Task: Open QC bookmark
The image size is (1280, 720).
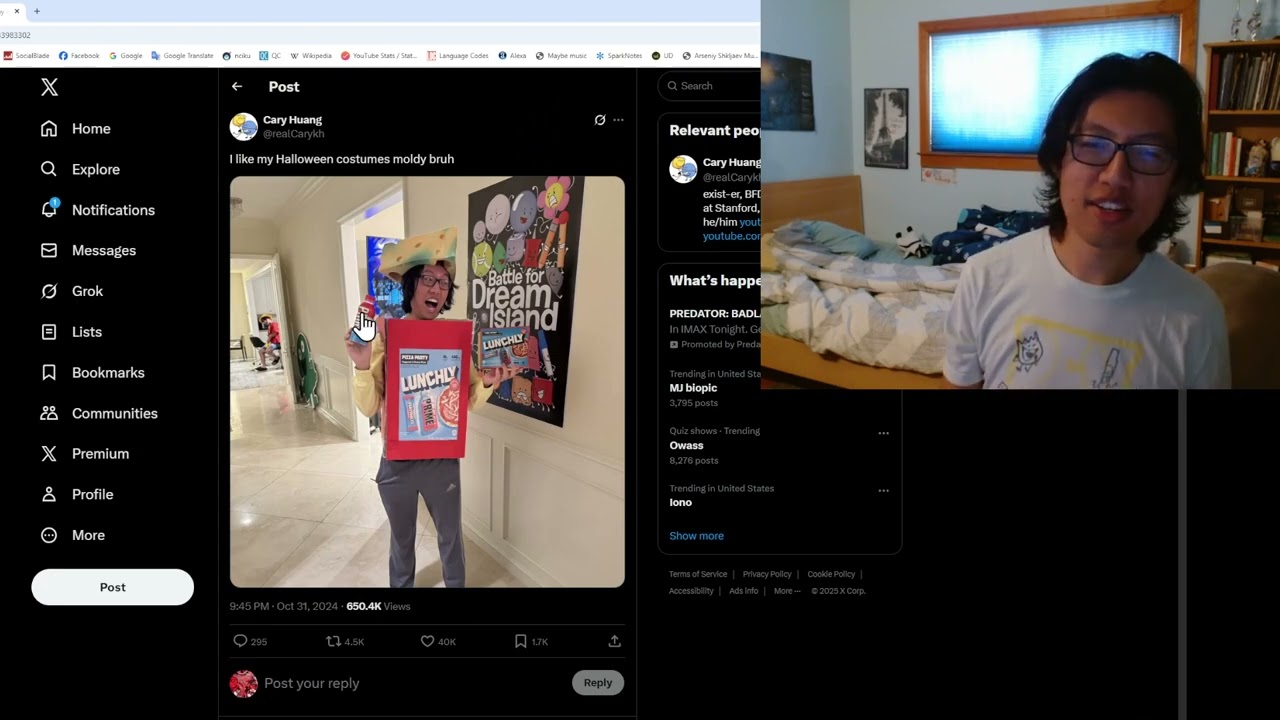Action: 270,56
